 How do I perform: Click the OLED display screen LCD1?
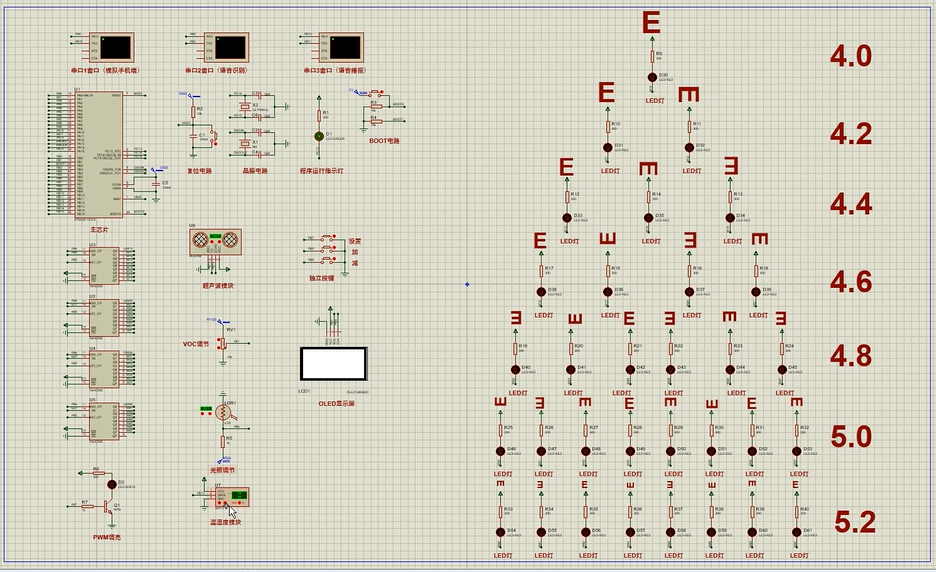click(x=334, y=362)
